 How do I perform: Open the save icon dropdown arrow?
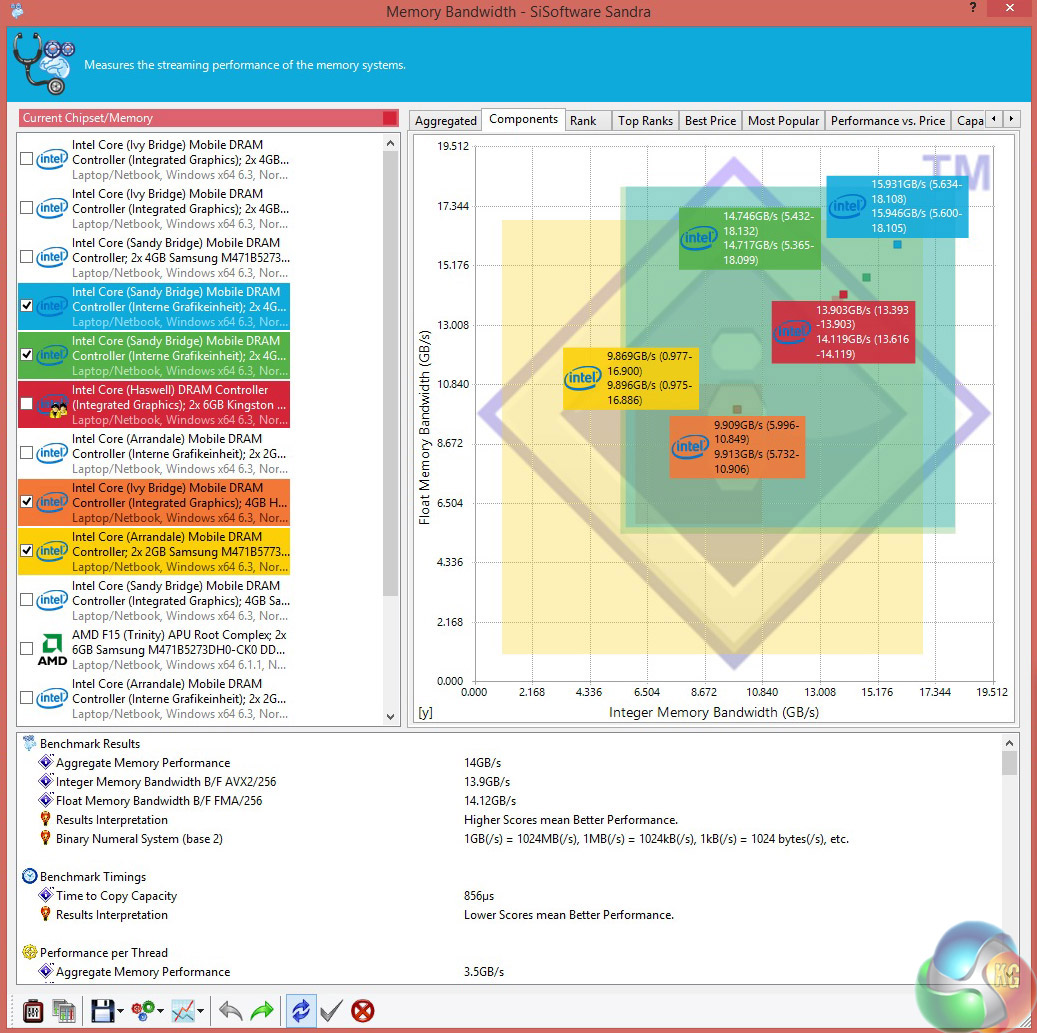[120, 1011]
